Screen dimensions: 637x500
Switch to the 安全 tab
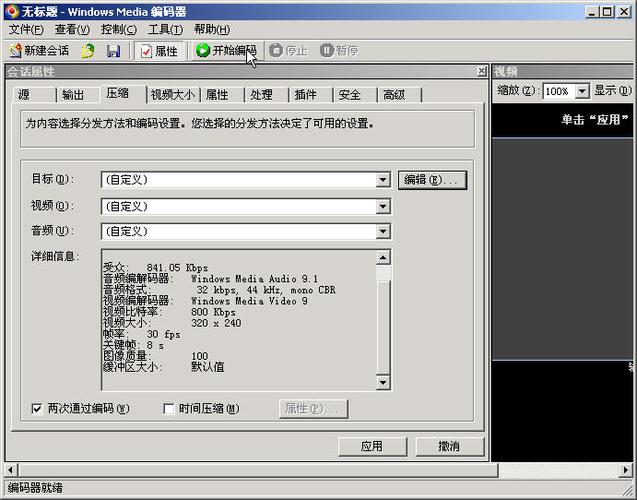(355, 95)
